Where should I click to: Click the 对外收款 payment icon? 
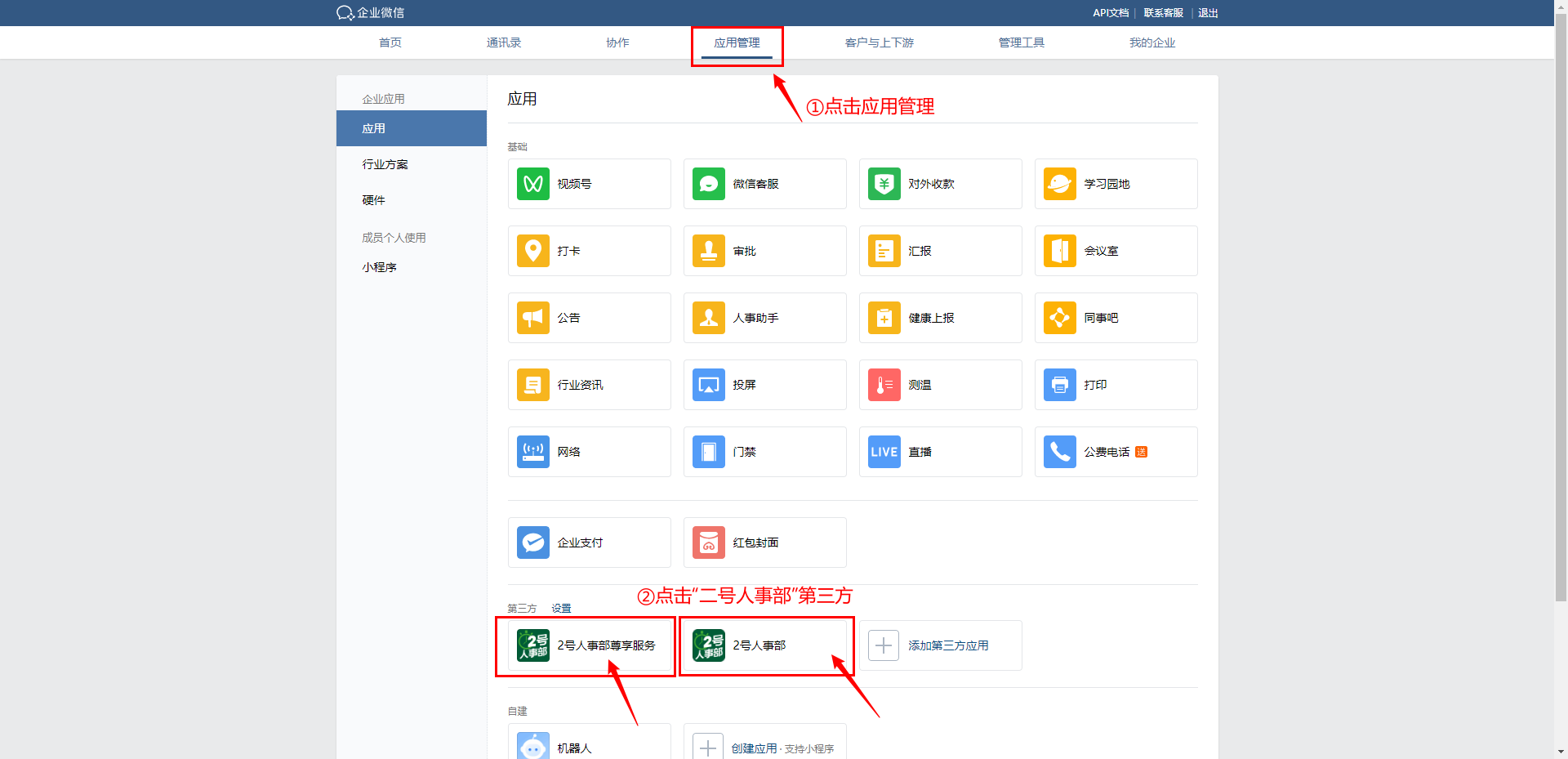click(x=884, y=184)
